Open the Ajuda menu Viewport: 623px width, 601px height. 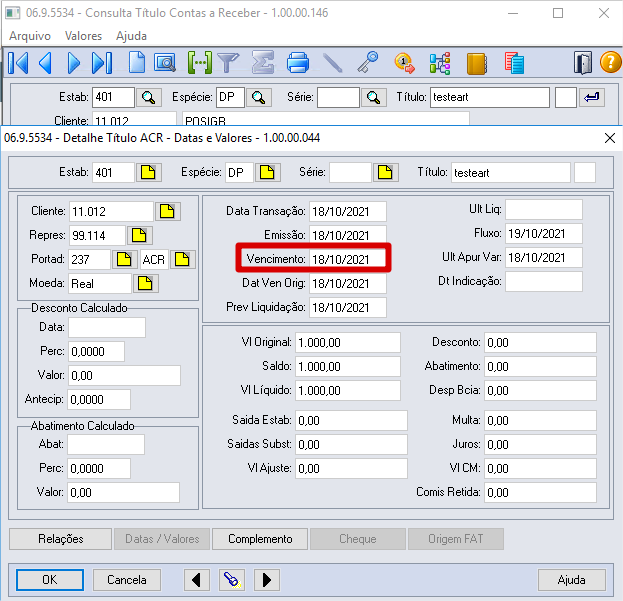131,36
